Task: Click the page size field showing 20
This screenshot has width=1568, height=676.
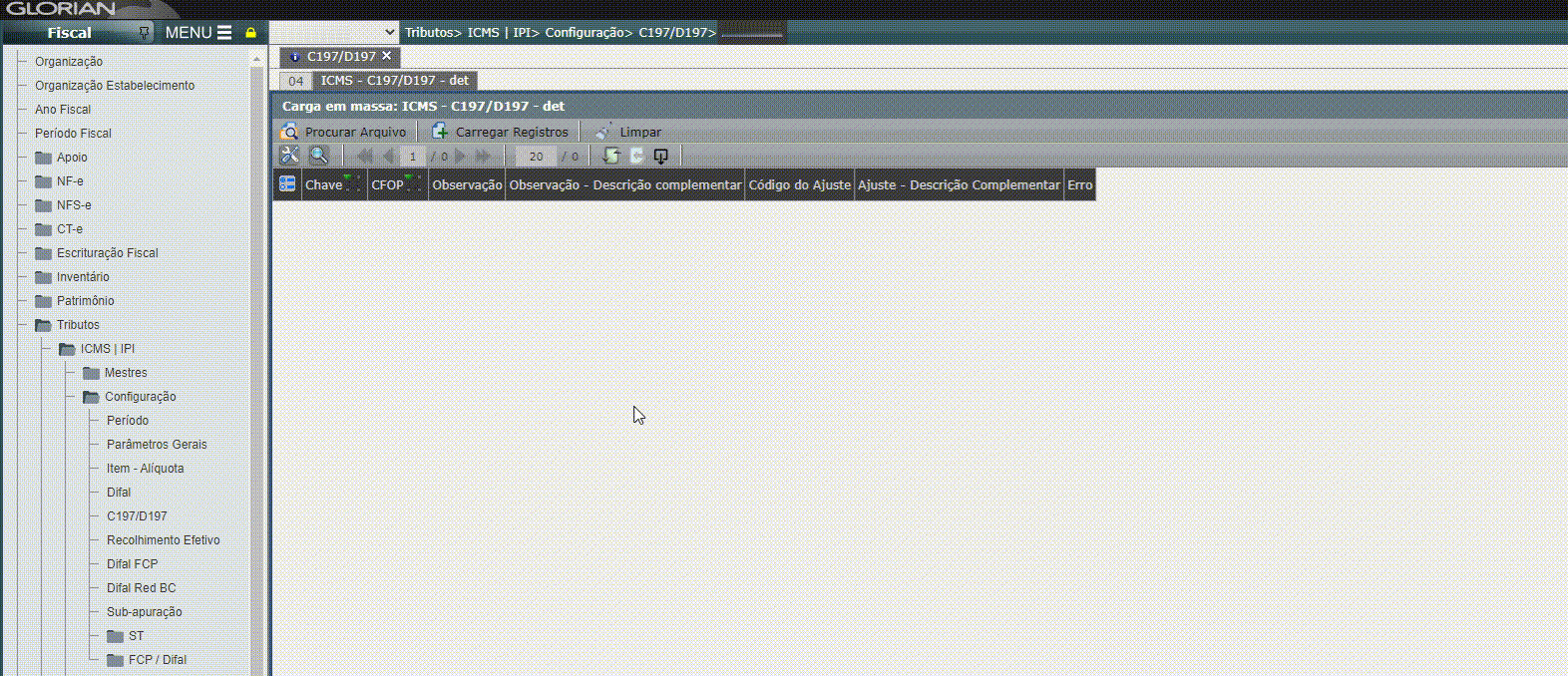Action: pyautogui.click(x=536, y=157)
